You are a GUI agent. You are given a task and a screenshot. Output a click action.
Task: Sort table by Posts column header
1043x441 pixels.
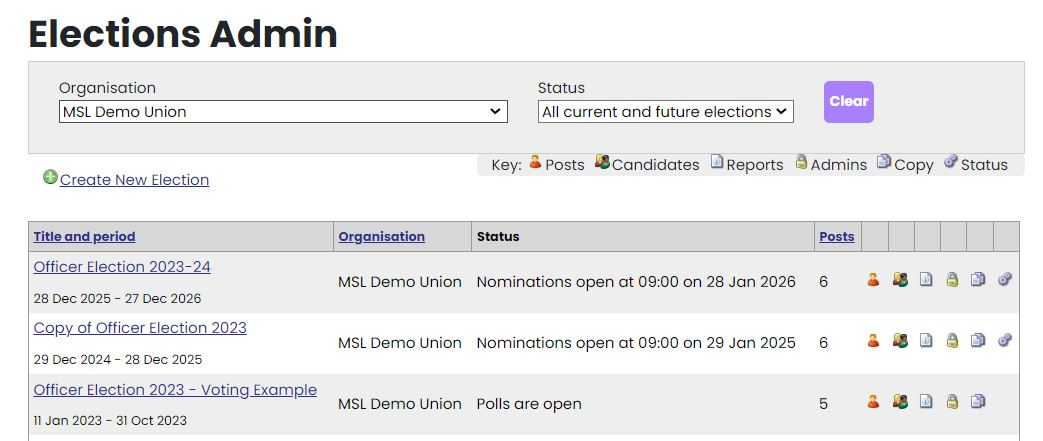tap(836, 237)
